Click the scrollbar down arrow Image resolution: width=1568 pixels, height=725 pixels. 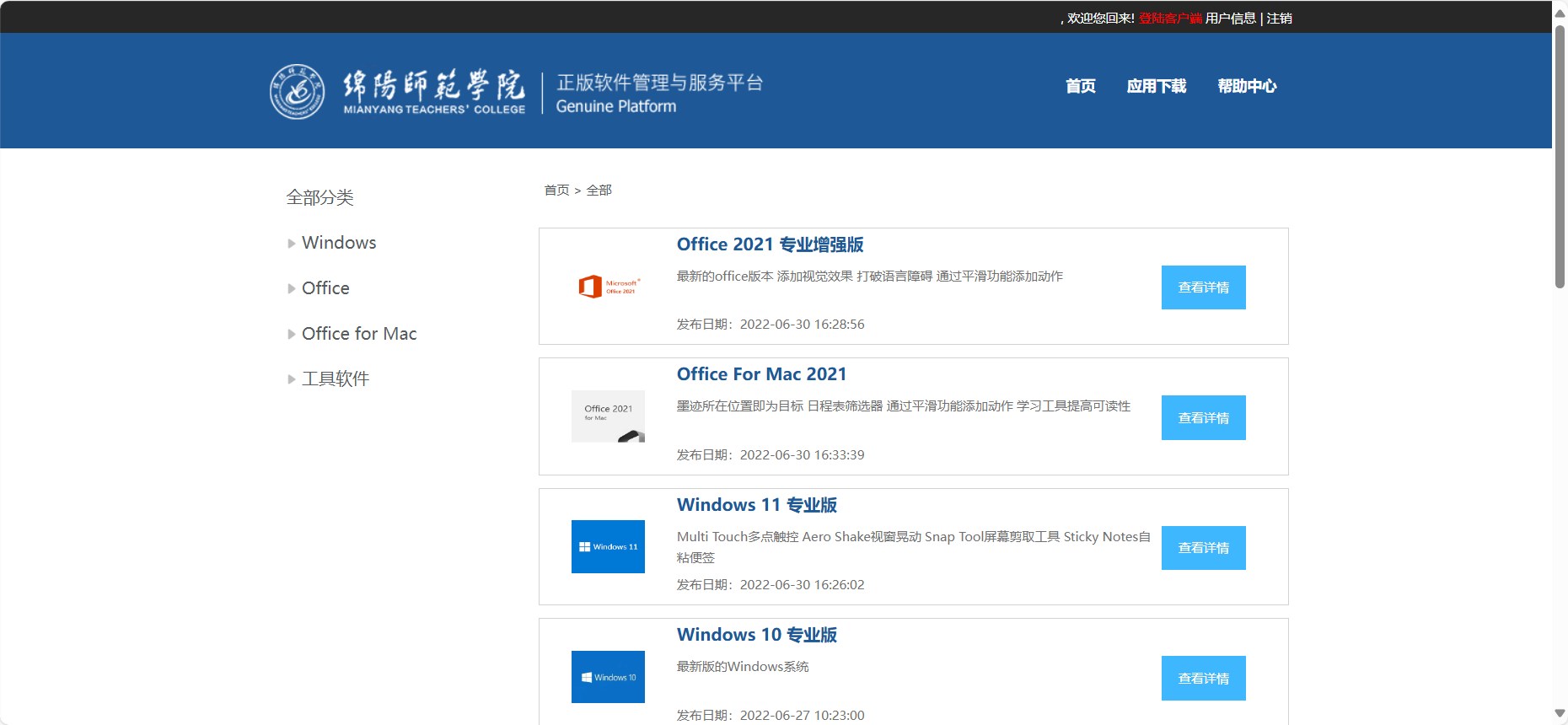point(1560,714)
